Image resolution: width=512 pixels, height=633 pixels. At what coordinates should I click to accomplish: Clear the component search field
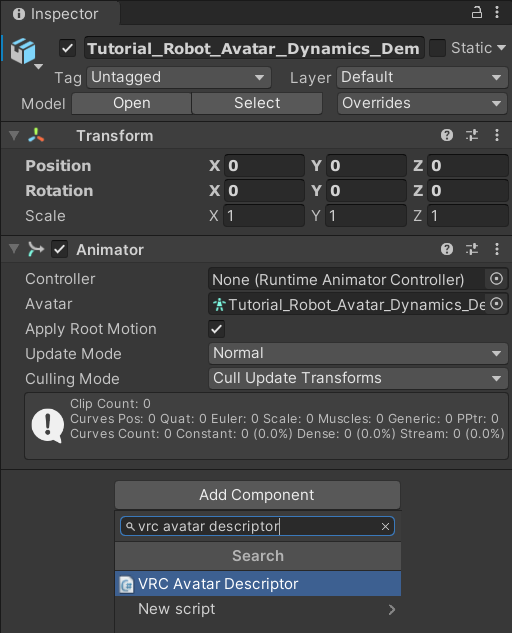pos(385,526)
